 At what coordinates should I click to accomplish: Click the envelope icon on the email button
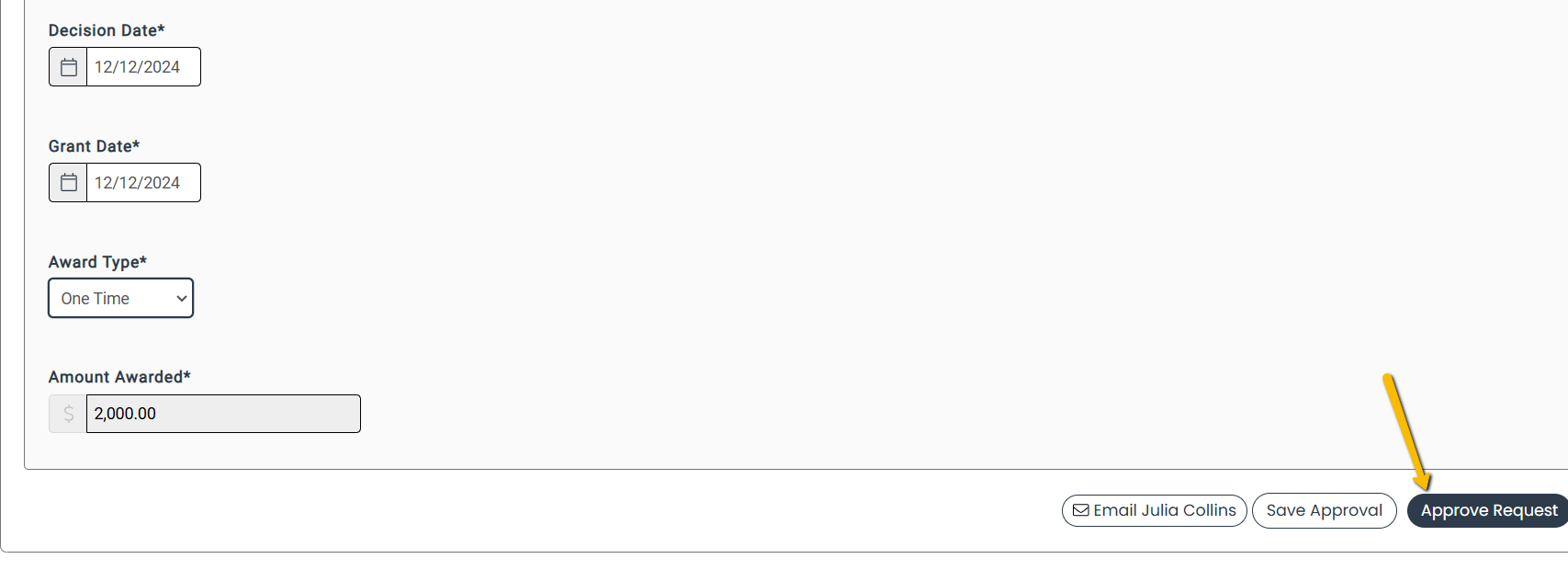coord(1081,510)
